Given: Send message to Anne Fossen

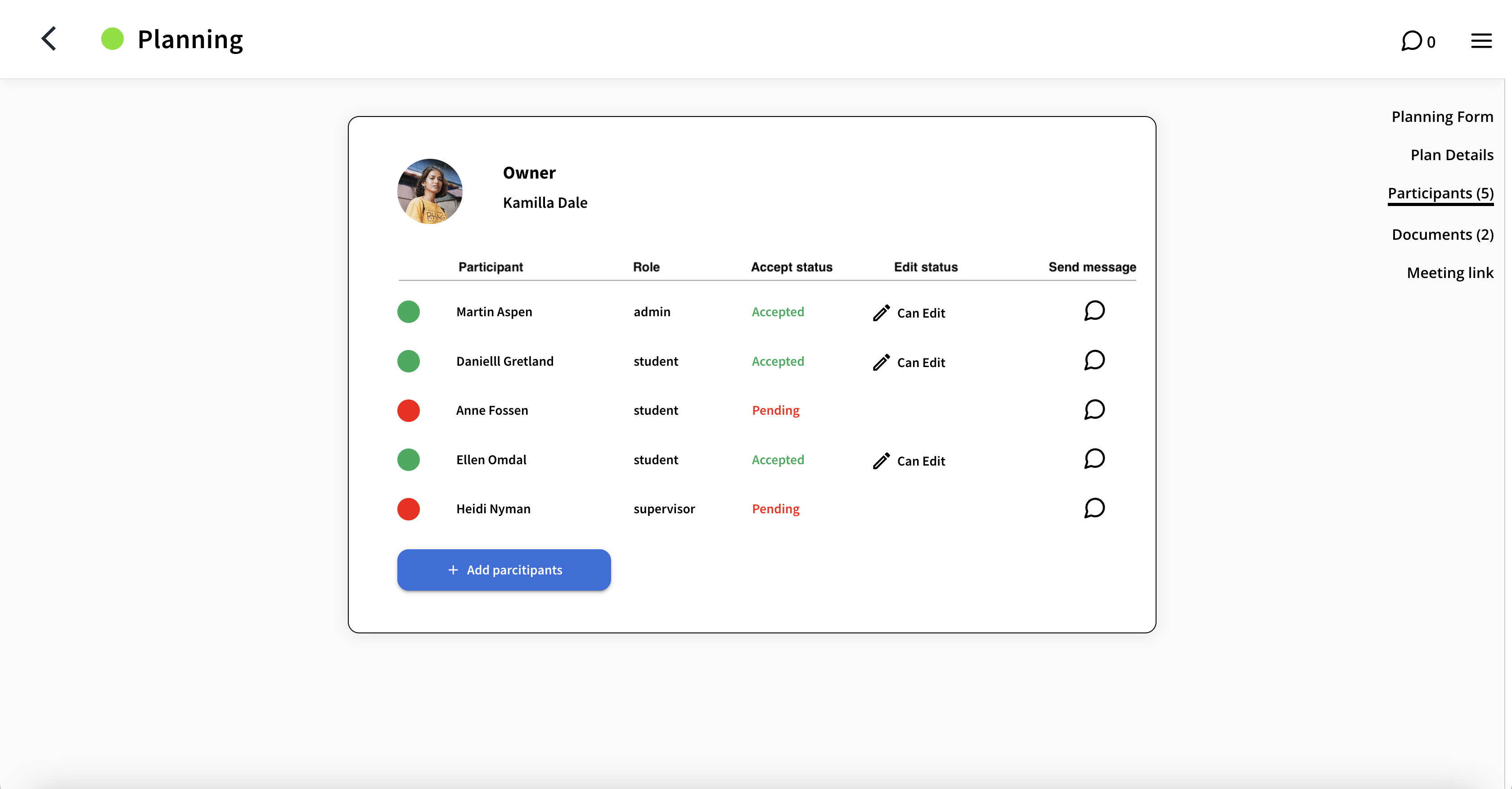Looking at the screenshot, I should [1094, 409].
